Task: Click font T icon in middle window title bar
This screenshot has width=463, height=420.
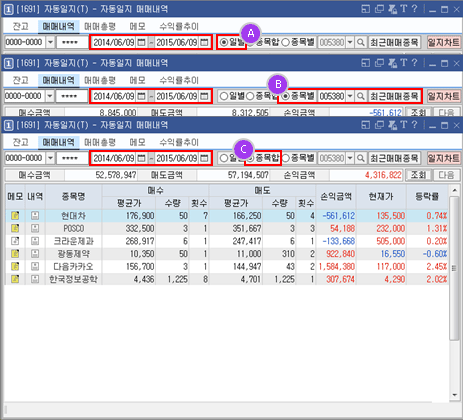Action: 404,62
